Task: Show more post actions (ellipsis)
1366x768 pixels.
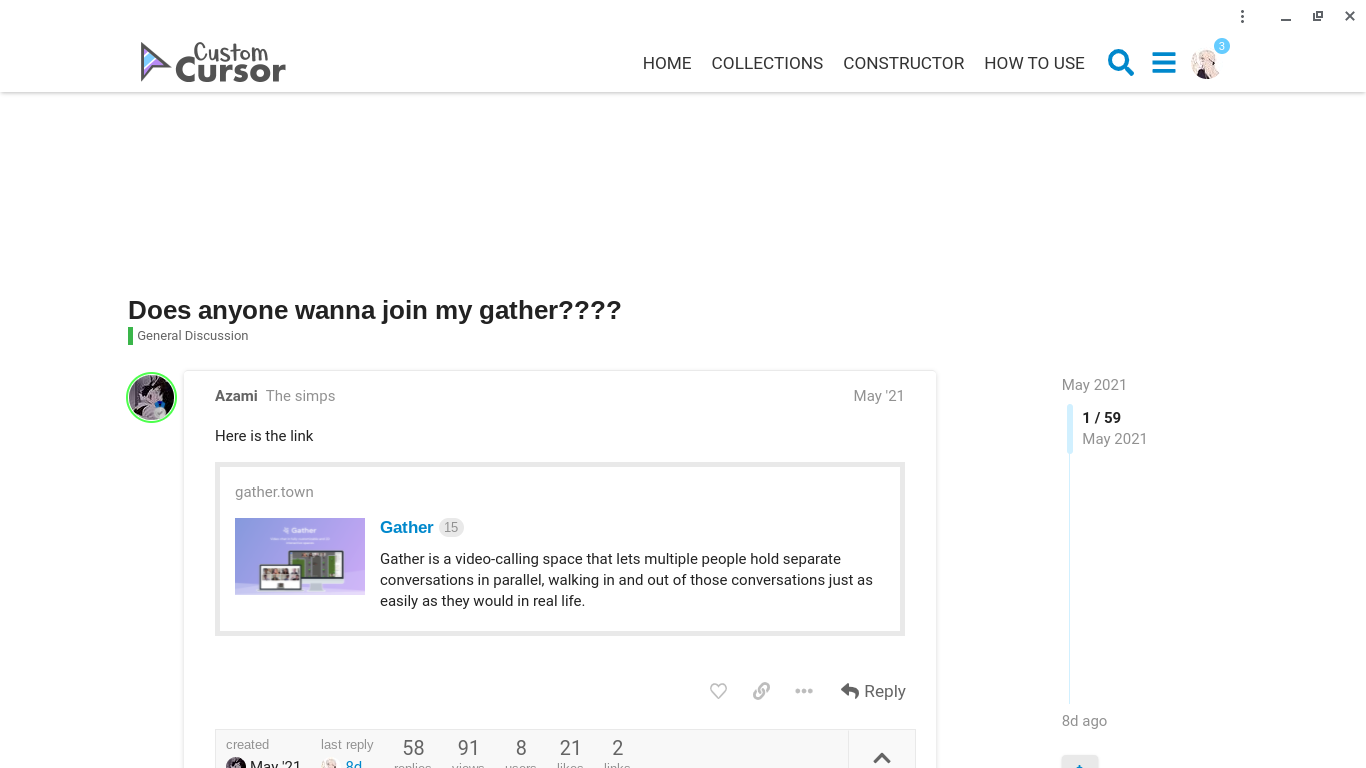Action: (804, 691)
